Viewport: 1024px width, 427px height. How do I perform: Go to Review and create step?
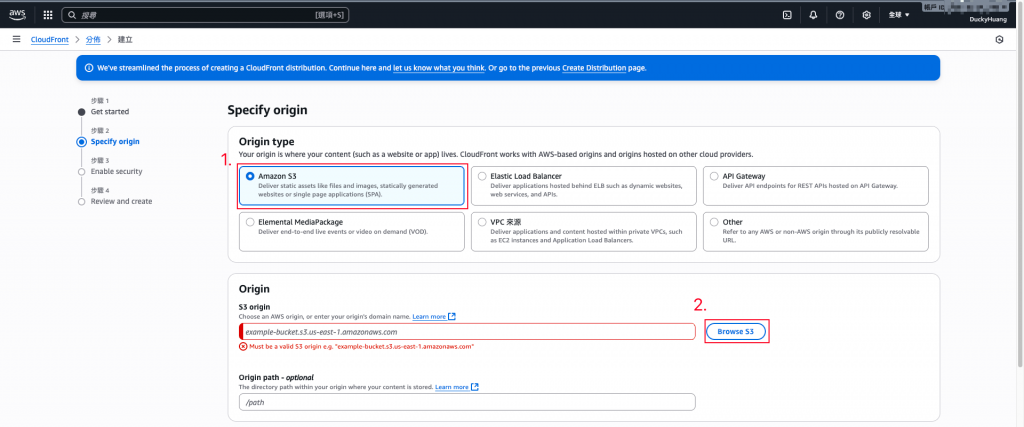(121, 202)
